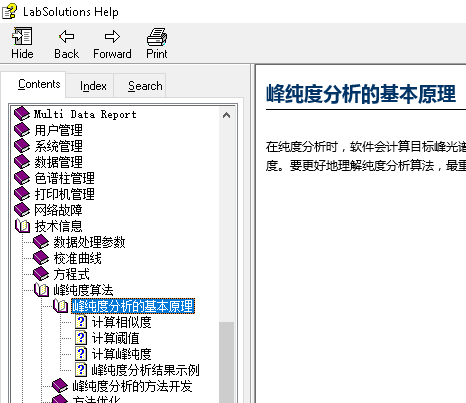Open the 计算相似度 help topic

tap(121, 322)
